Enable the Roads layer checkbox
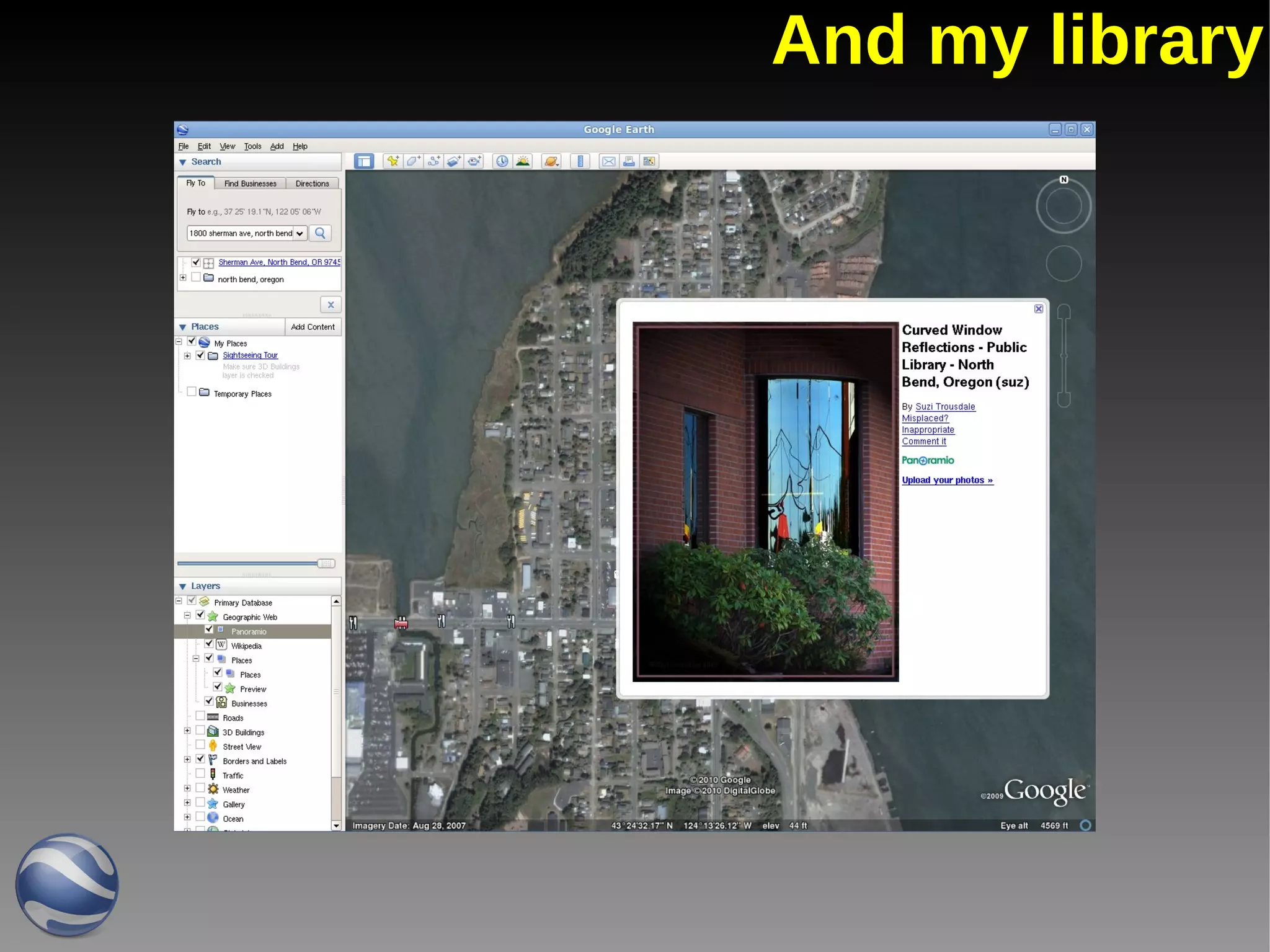This screenshot has width=1270, height=952. tap(200, 716)
